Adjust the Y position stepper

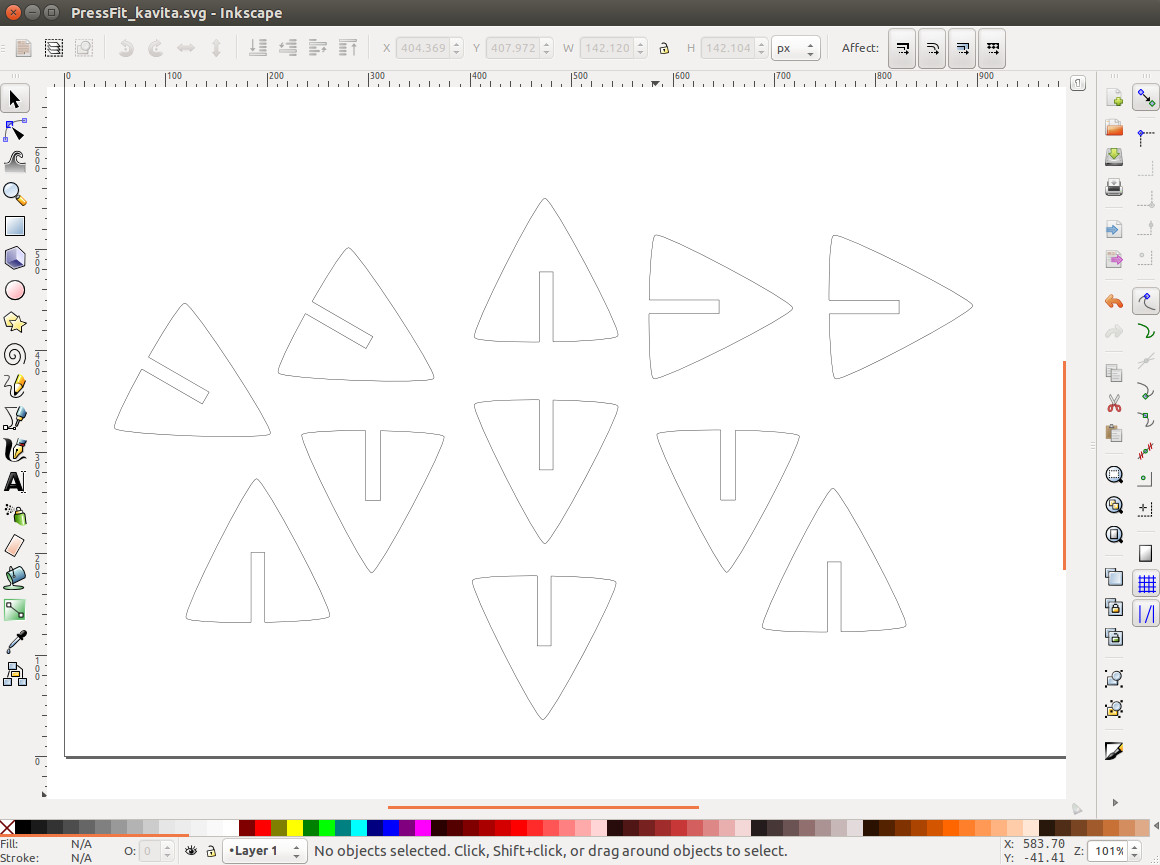(x=547, y=48)
